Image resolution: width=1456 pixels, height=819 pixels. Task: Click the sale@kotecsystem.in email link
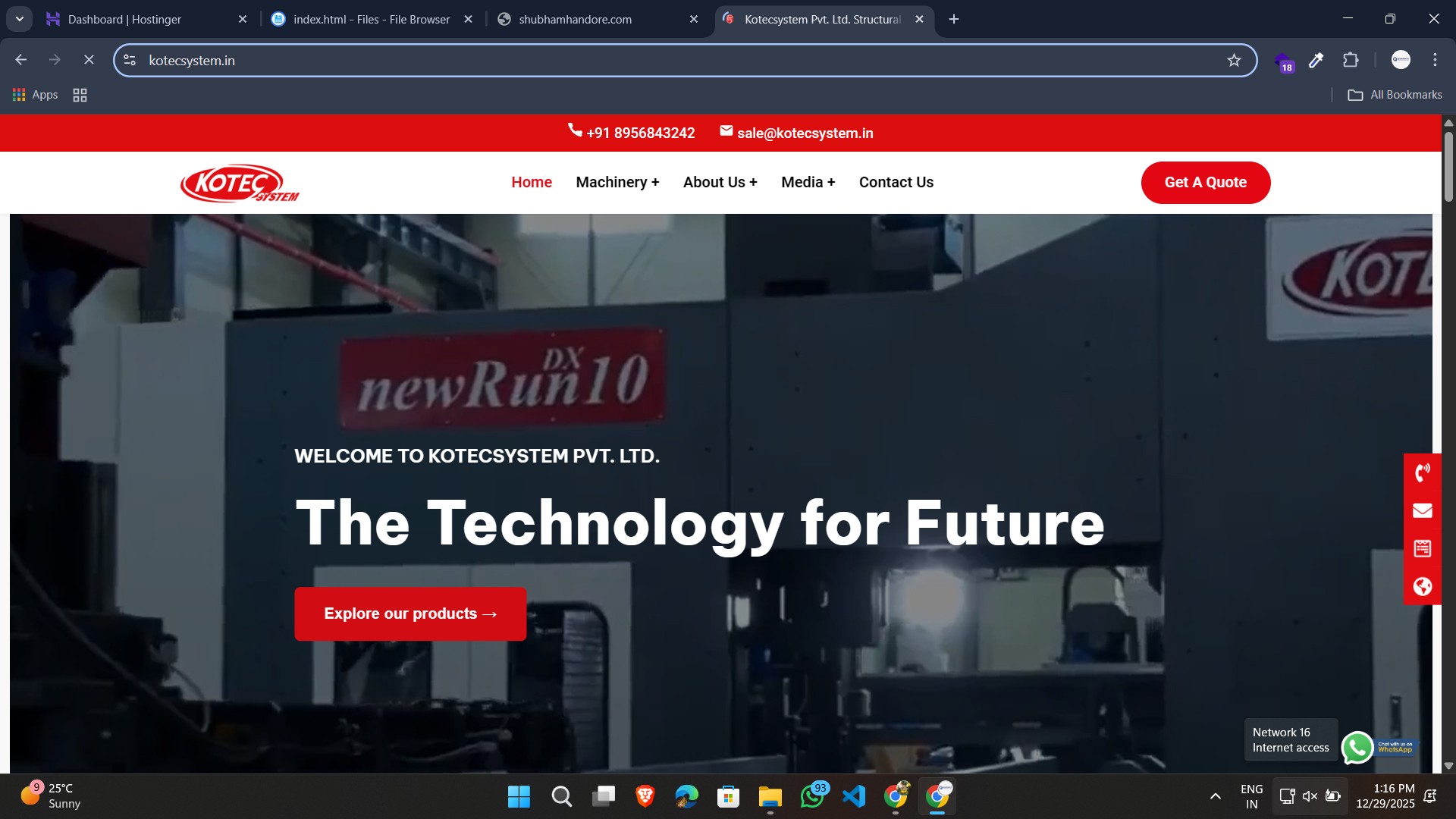(x=805, y=133)
